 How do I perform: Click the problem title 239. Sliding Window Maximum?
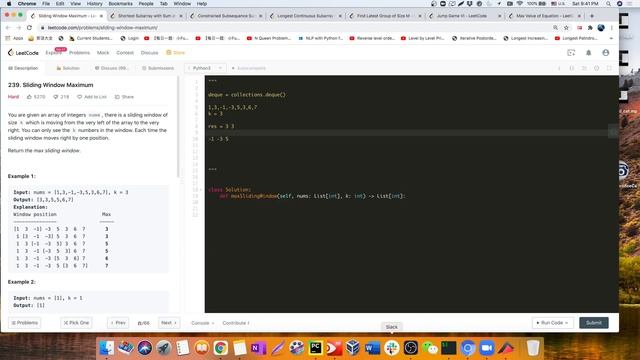tap(51, 85)
